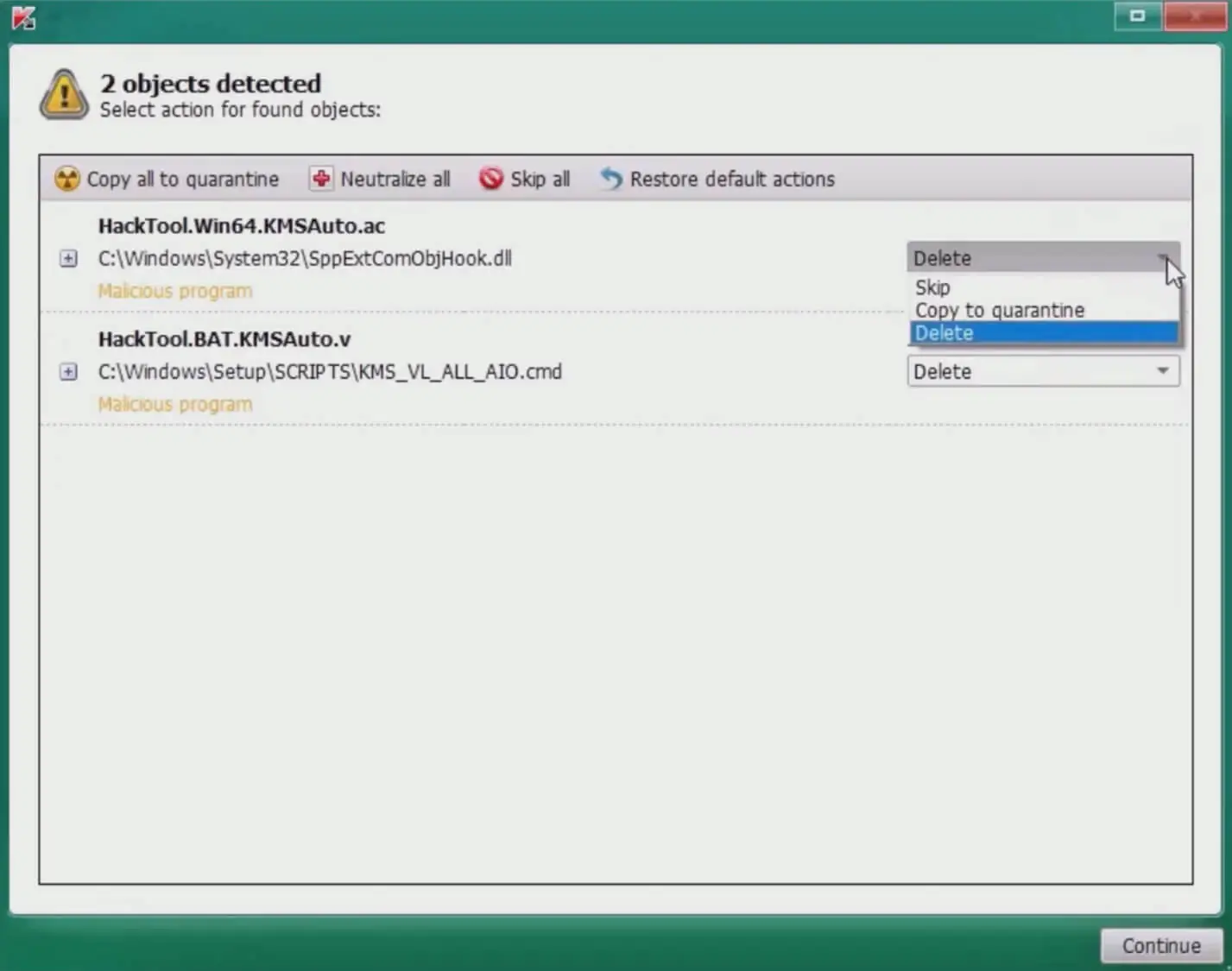The width and height of the screenshot is (1232, 971).
Task: Choose Skip from the open action list
Action: pos(1044,287)
